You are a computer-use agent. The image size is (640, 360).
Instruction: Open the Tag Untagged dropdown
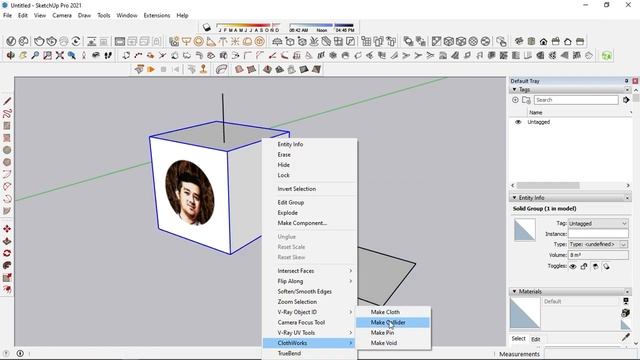[598, 223]
